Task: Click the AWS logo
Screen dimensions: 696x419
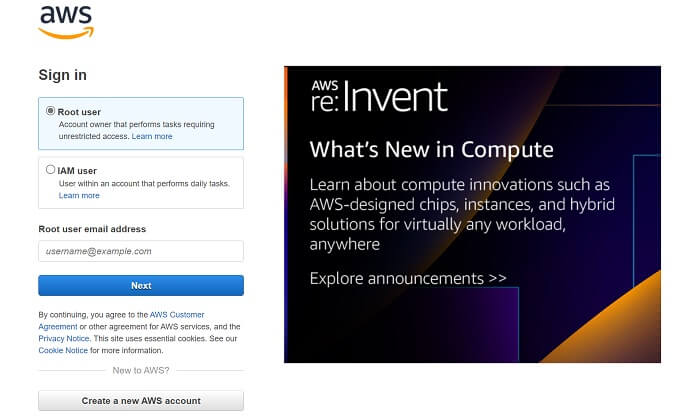Action: [66, 22]
